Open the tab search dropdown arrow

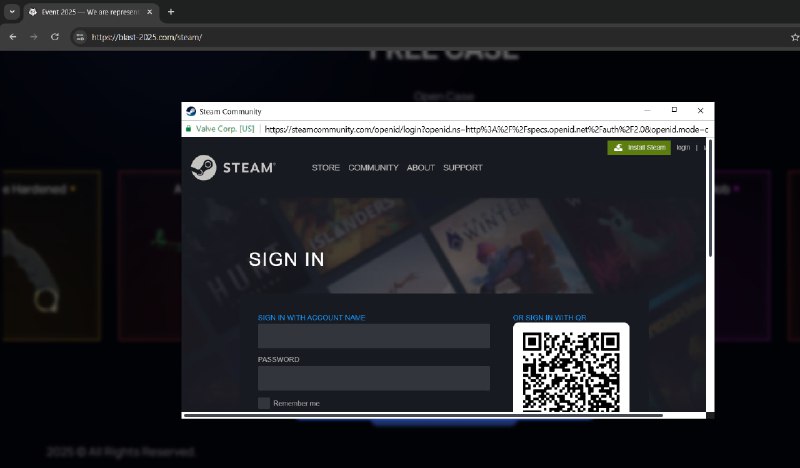tap(12, 12)
